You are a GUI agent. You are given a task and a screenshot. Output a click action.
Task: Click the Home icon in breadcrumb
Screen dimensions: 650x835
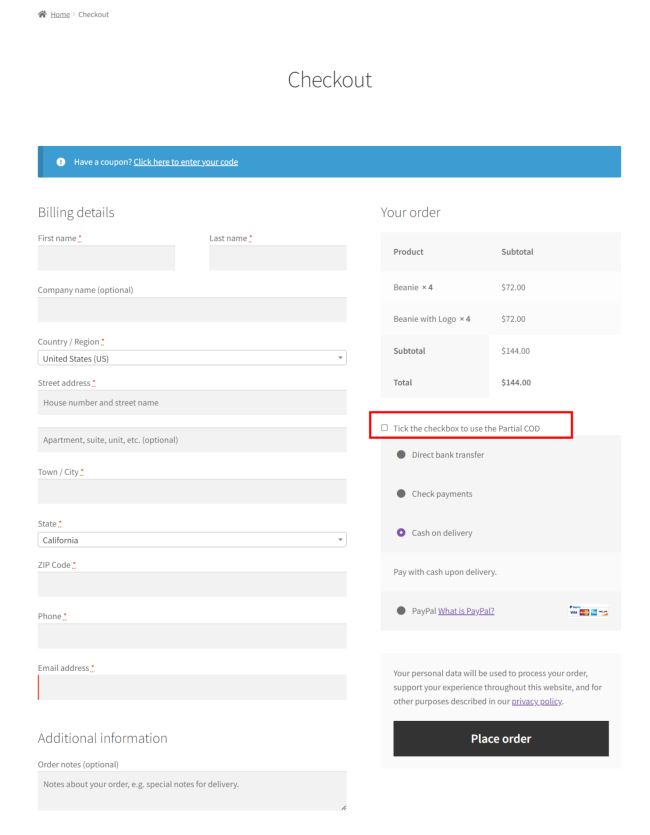42,14
